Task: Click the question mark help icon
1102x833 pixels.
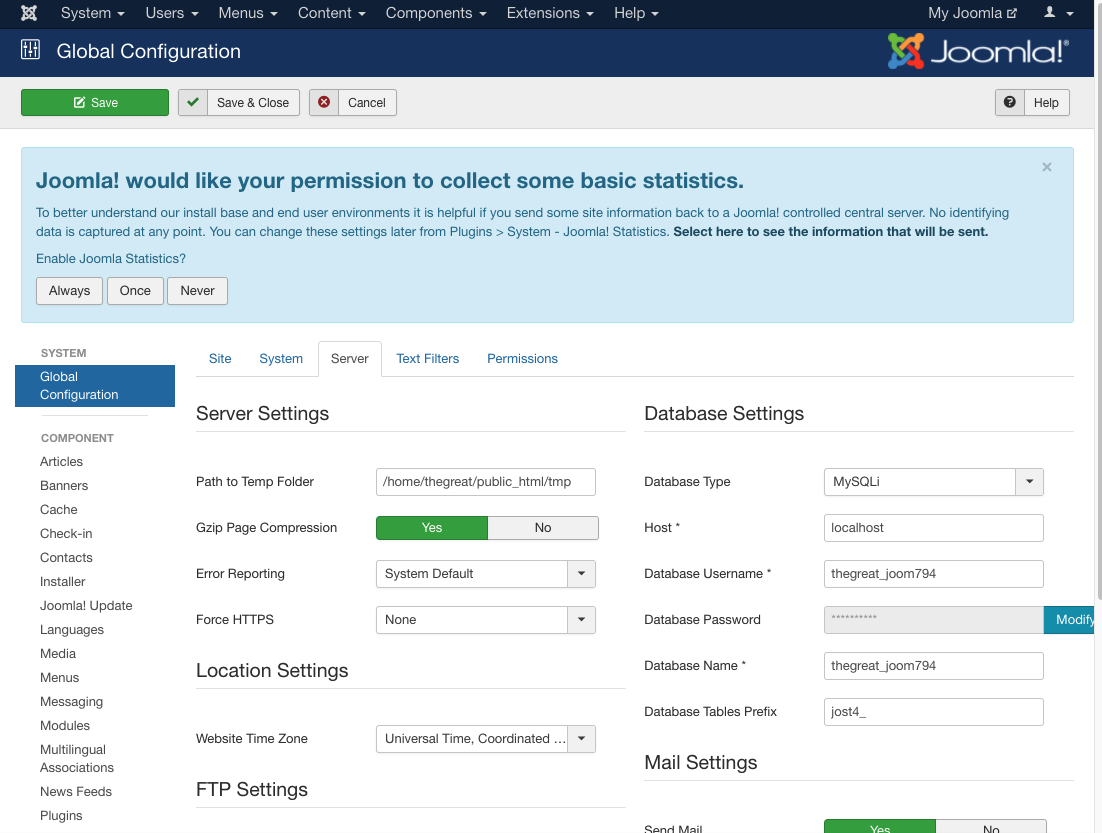Action: tap(1010, 103)
